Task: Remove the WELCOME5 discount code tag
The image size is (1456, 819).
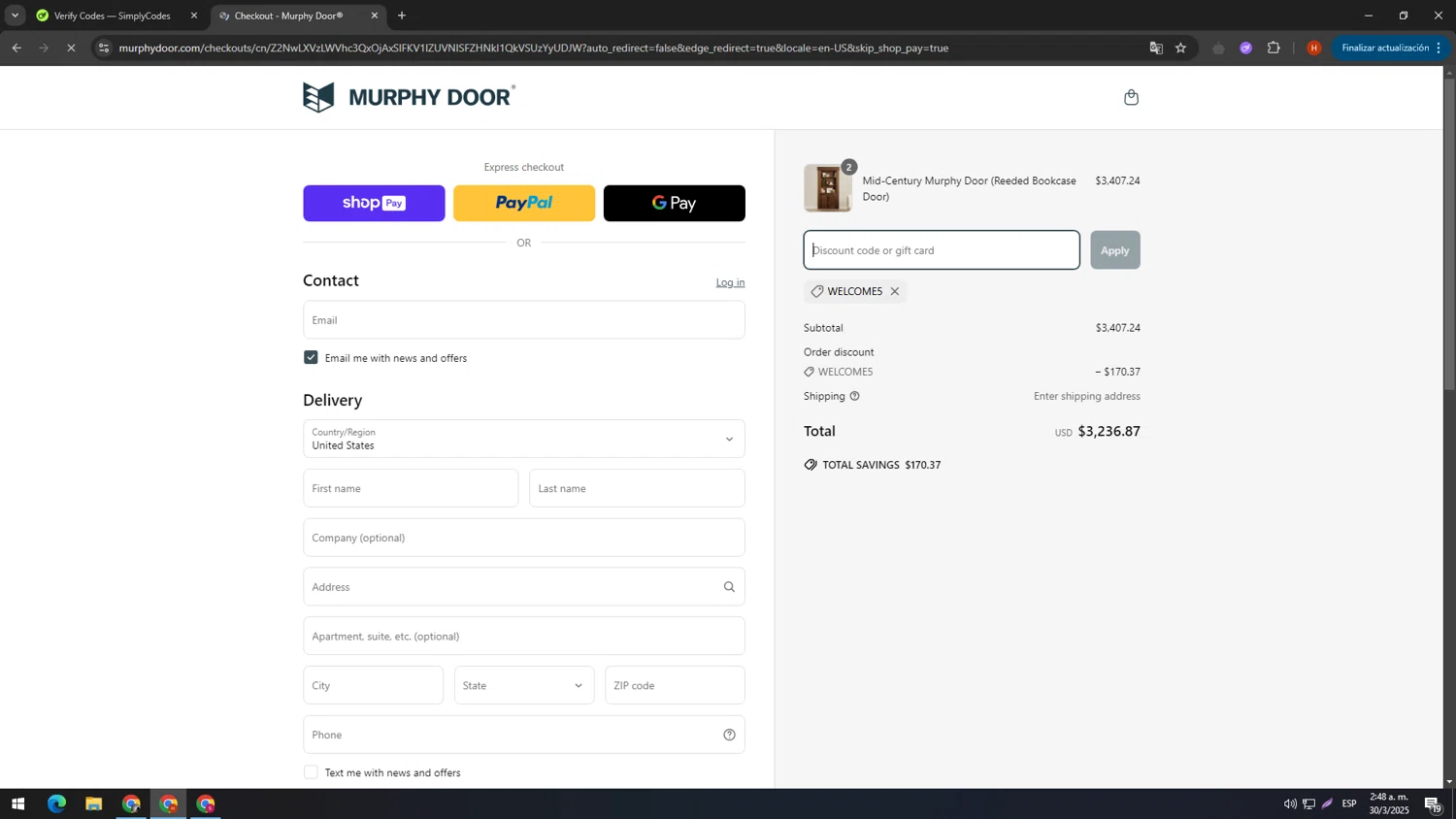Action: click(x=895, y=291)
